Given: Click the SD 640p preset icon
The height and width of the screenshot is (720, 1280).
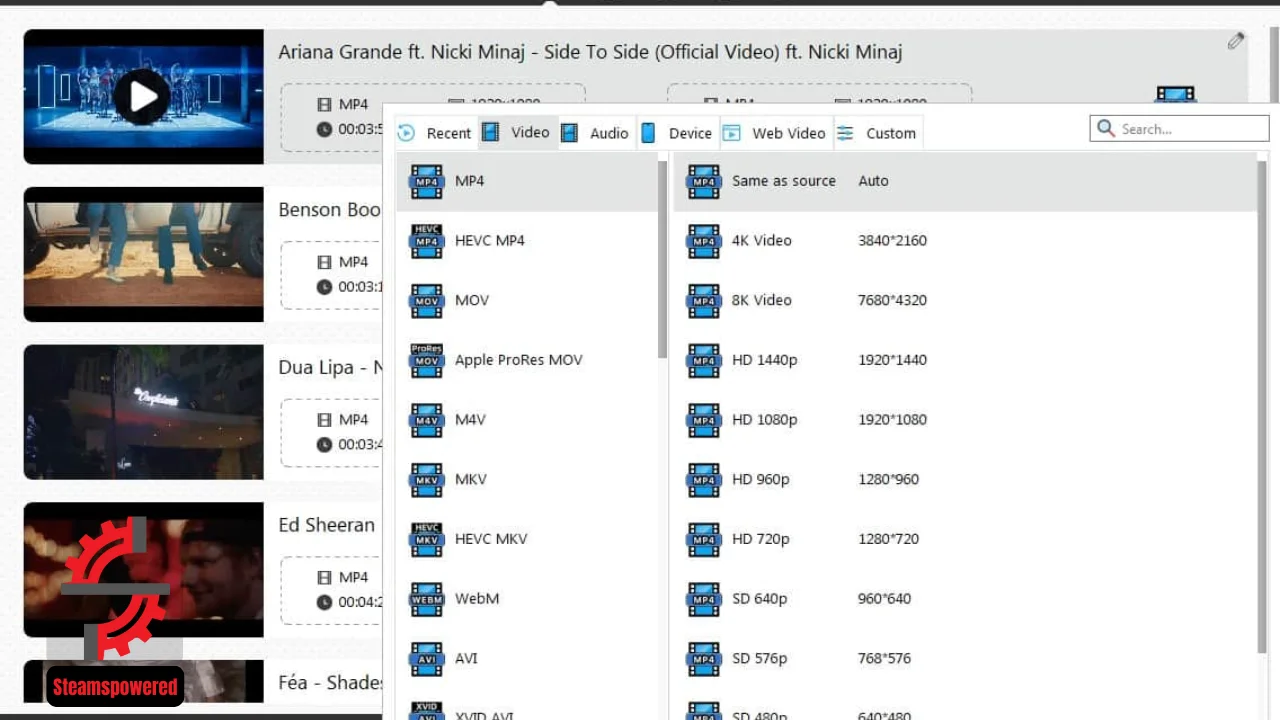Looking at the screenshot, I should click(704, 600).
